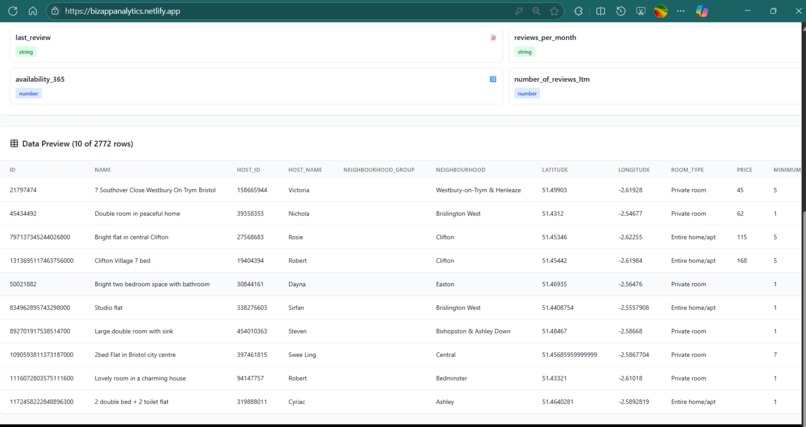The width and height of the screenshot is (806, 427).
Task: Click host name Dayna
Action: [x=297, y=284]
